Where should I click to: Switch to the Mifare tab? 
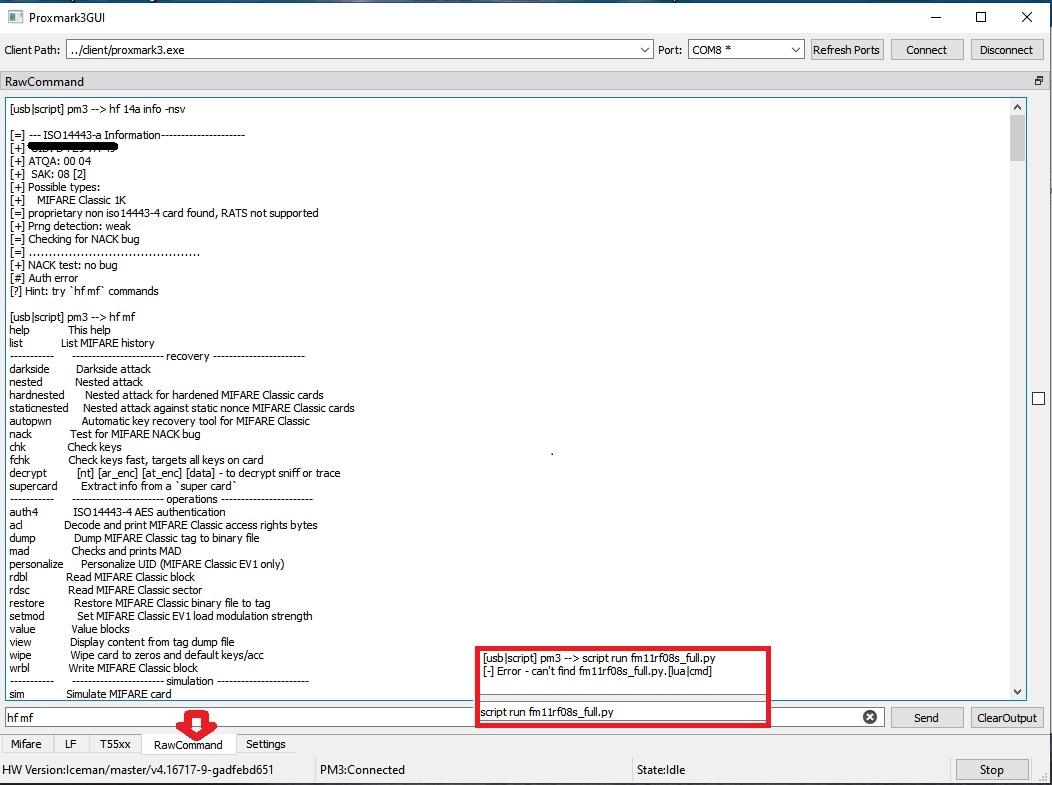coord(26,744)
